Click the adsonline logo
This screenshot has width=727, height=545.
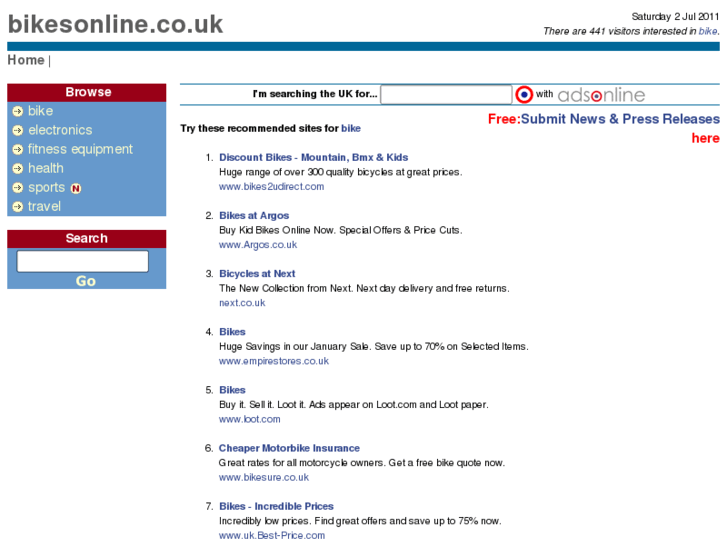(x=601, y=95)
